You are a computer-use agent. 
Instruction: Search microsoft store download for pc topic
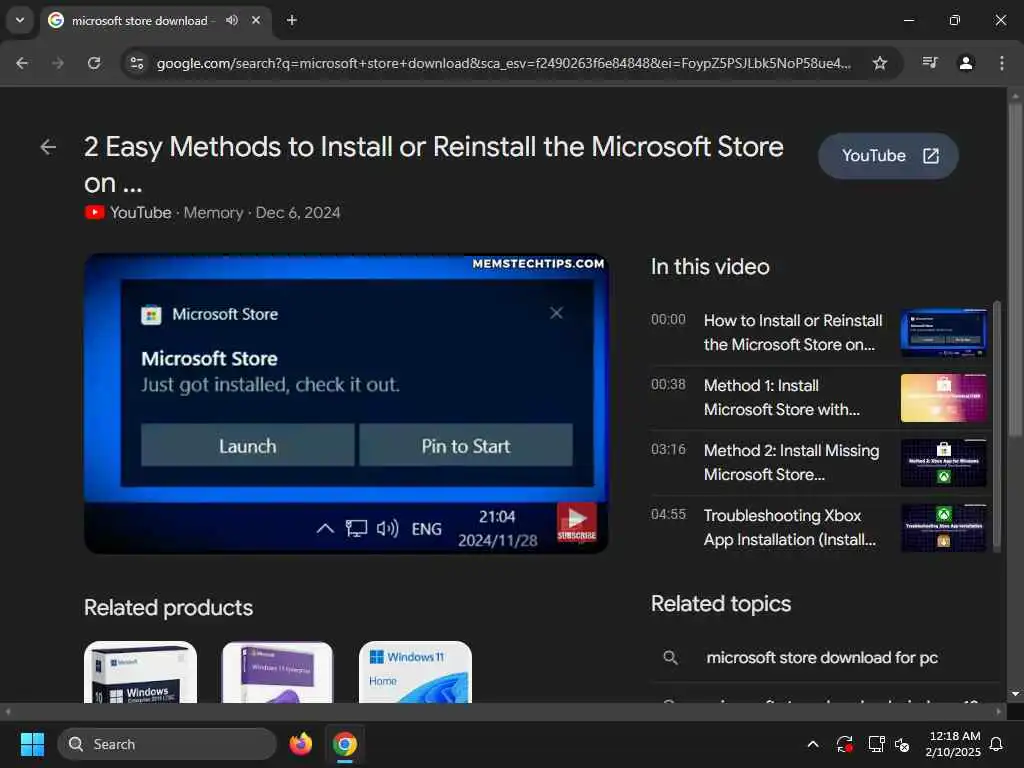coord(822,658)
